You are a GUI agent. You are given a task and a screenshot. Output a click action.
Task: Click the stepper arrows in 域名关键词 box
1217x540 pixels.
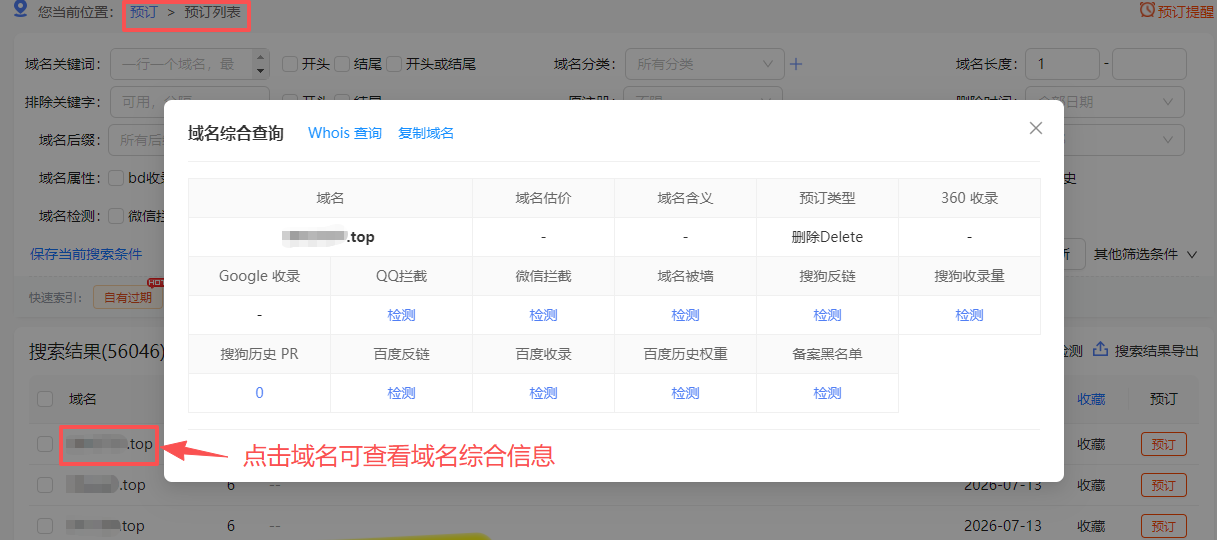(261, 64)
